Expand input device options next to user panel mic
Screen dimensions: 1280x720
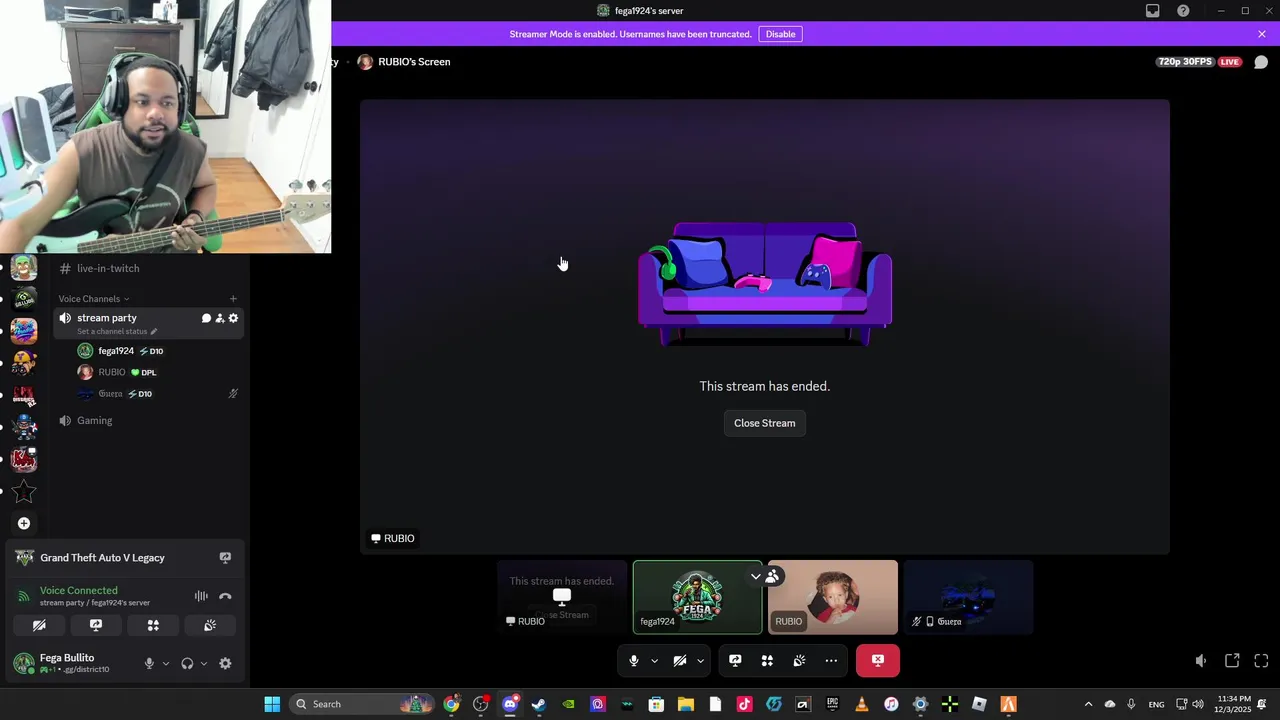[x=166, y=663]
